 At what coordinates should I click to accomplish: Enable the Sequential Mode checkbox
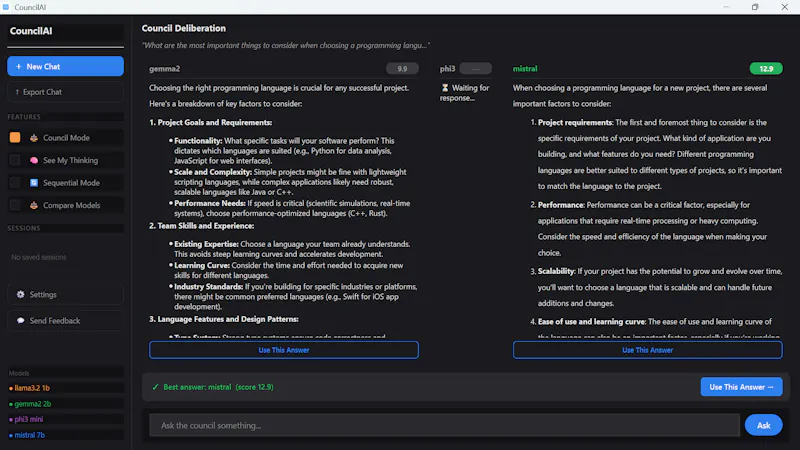coord(15,183)
